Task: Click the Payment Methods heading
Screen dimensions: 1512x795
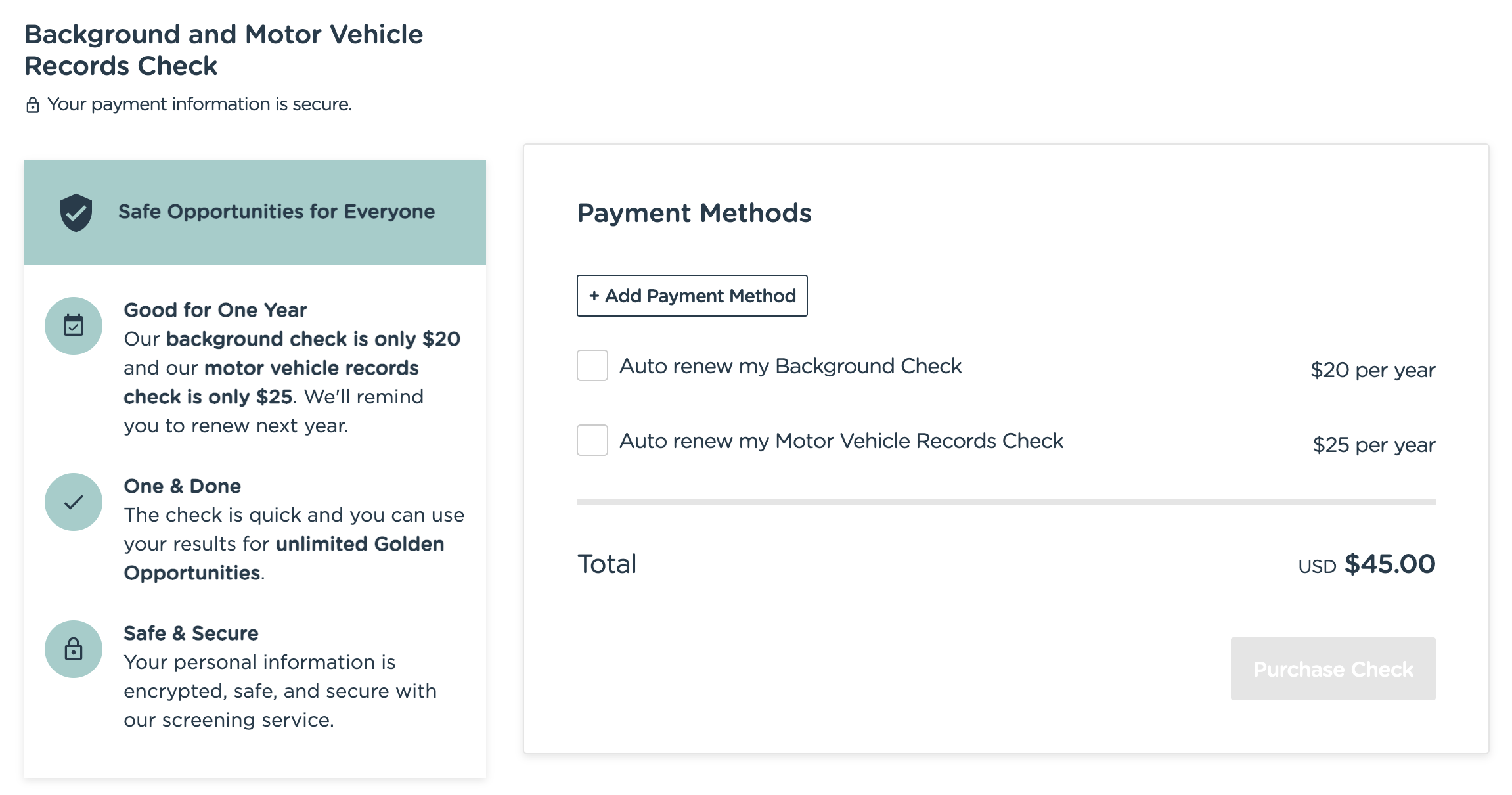Action: coord(694,213)
